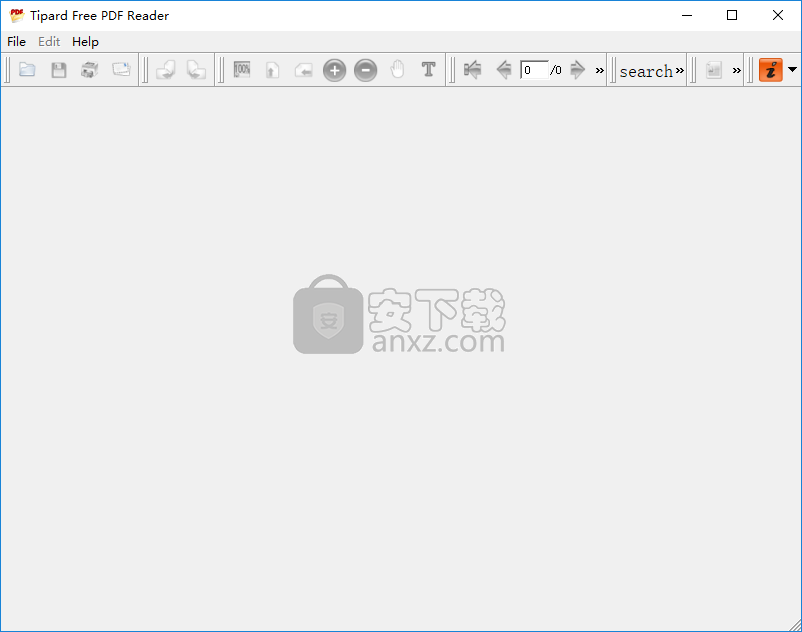The width and height of the screenshot is (802, 632).
Task: Click the file toolbar grip handle
Action: pyautogui.click(x=7, y=70)
